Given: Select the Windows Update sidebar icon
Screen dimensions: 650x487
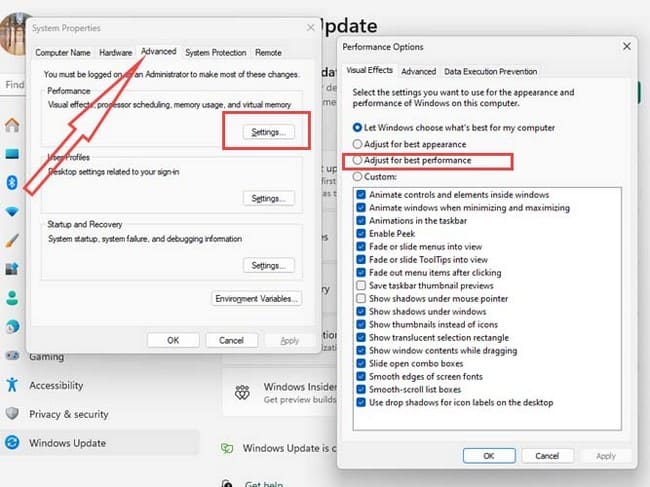Looking at the screenshot, I should tap(12, 443).
